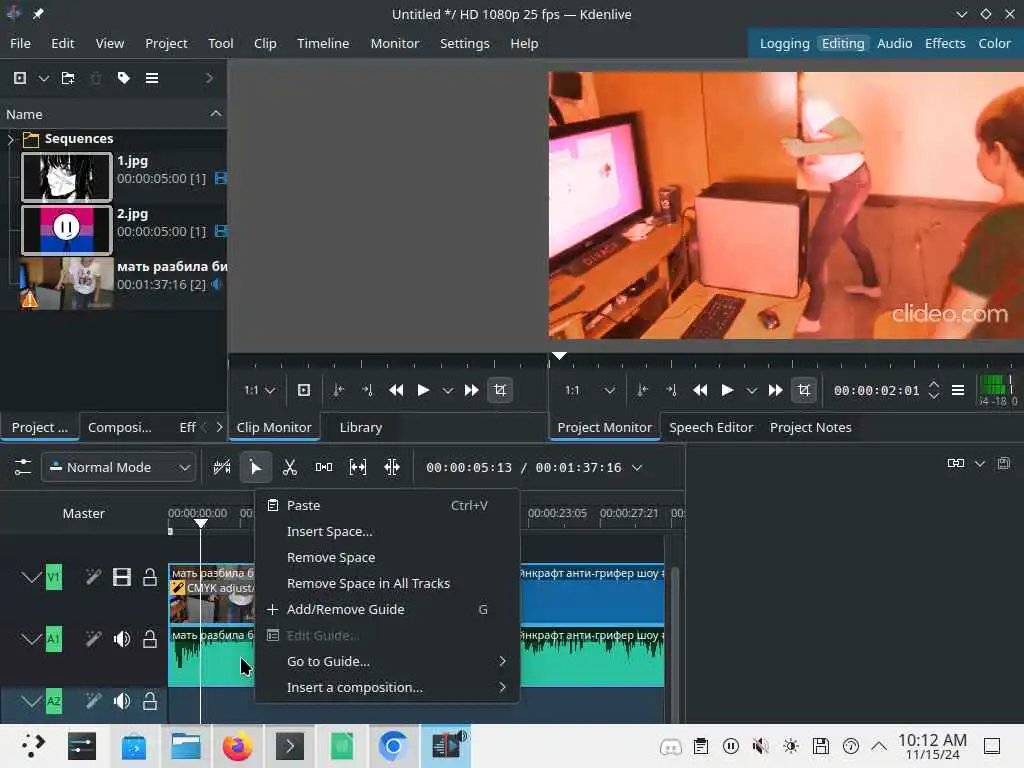Switch to the Effects workspace layout

[x=944, y=43]
